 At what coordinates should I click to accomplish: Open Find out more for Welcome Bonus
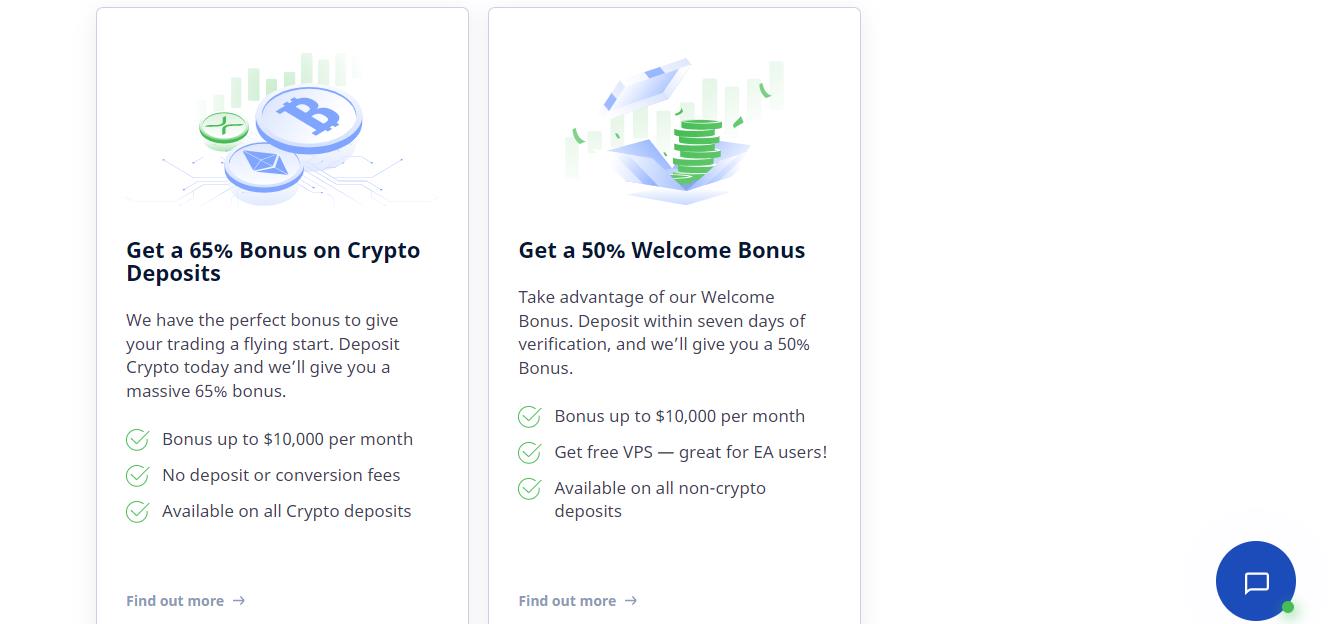567,601
